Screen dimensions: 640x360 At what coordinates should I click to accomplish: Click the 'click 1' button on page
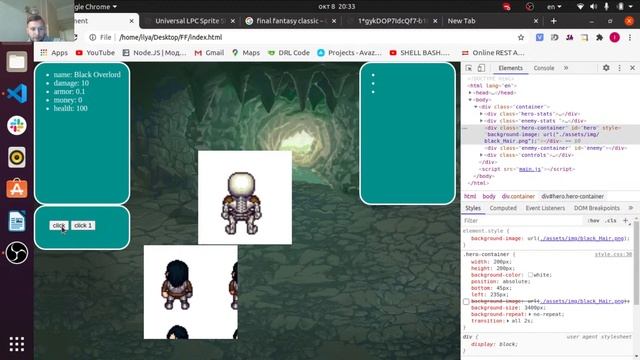[x=83, y=226]
